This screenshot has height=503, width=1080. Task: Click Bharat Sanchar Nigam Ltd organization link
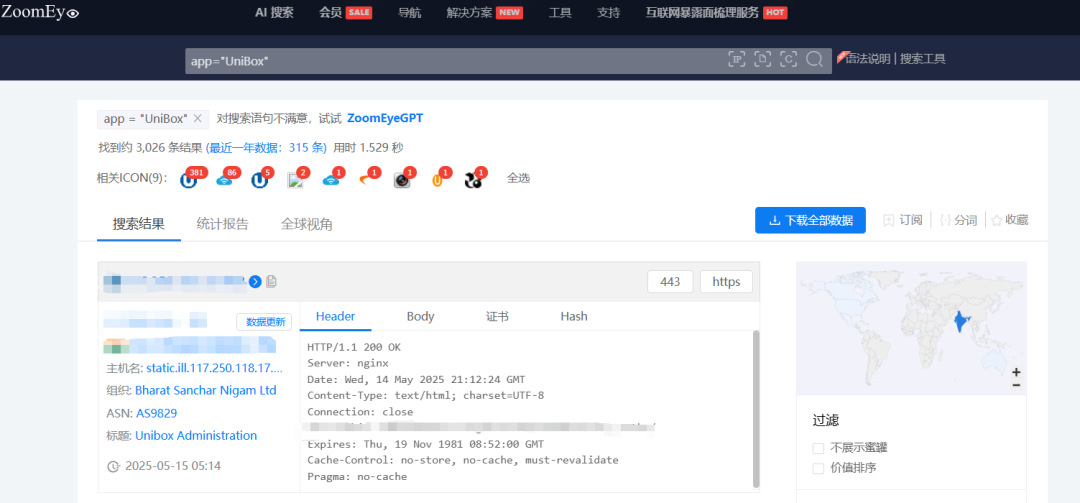tap(206, 390)
